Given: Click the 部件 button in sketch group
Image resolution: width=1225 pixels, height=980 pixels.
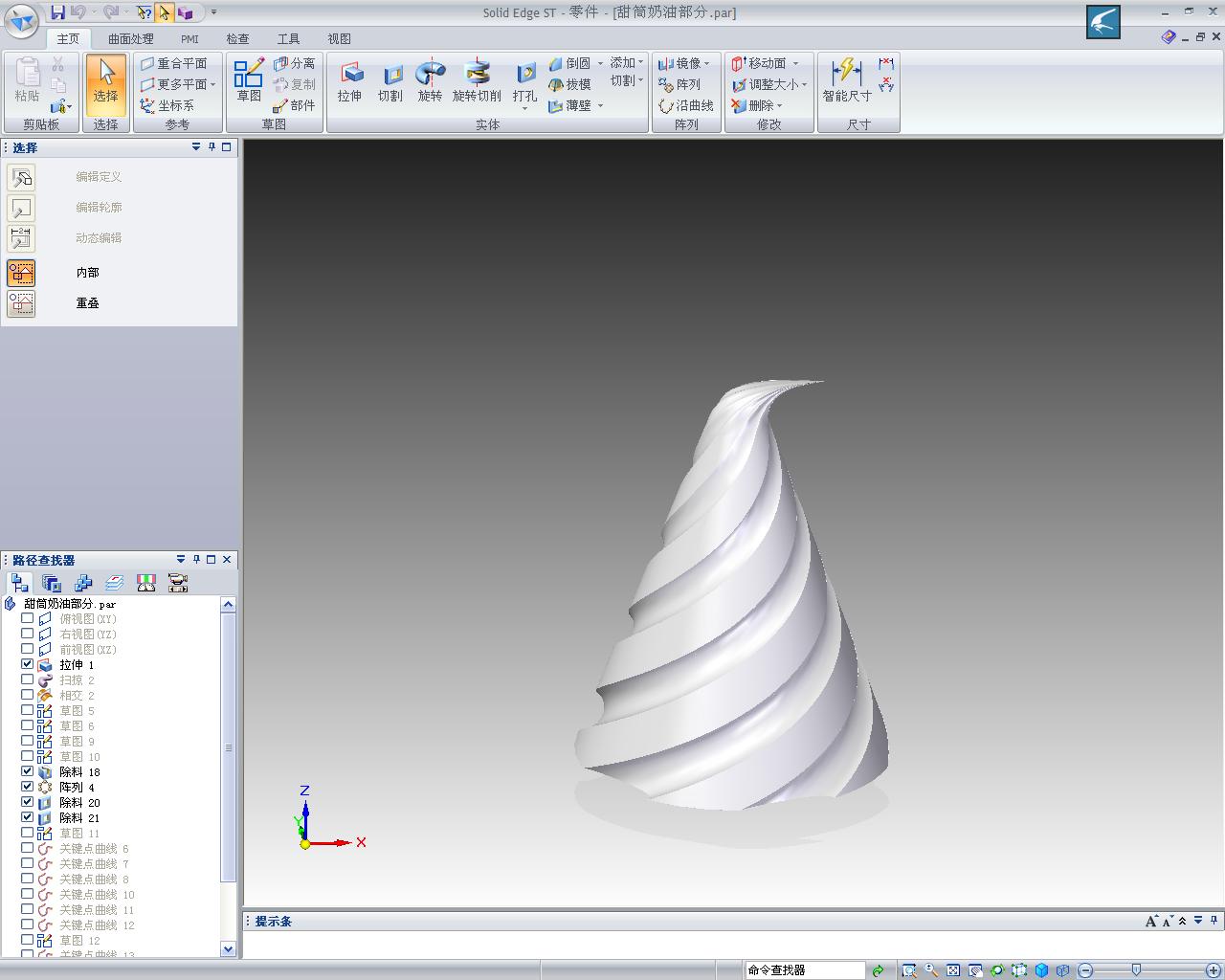Looking at the screenshot, I should coord(294,105).
